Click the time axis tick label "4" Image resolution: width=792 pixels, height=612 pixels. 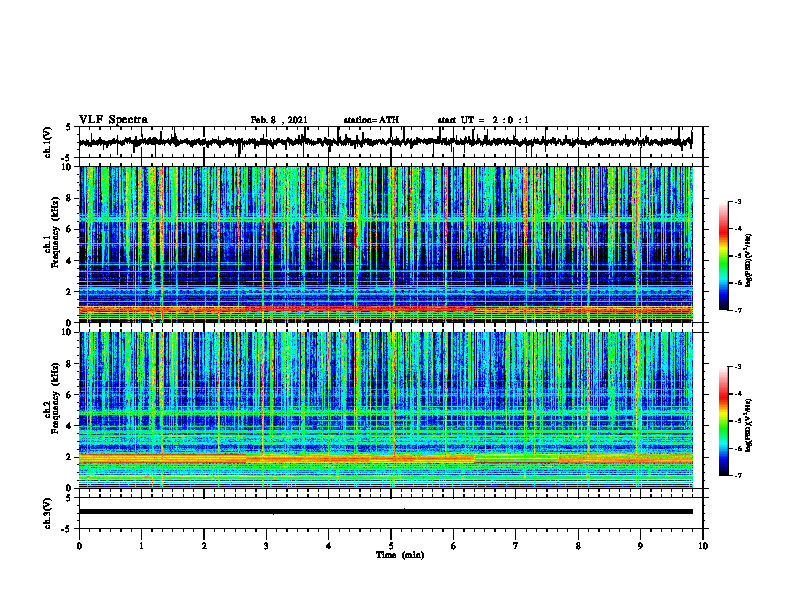[329, 546]
